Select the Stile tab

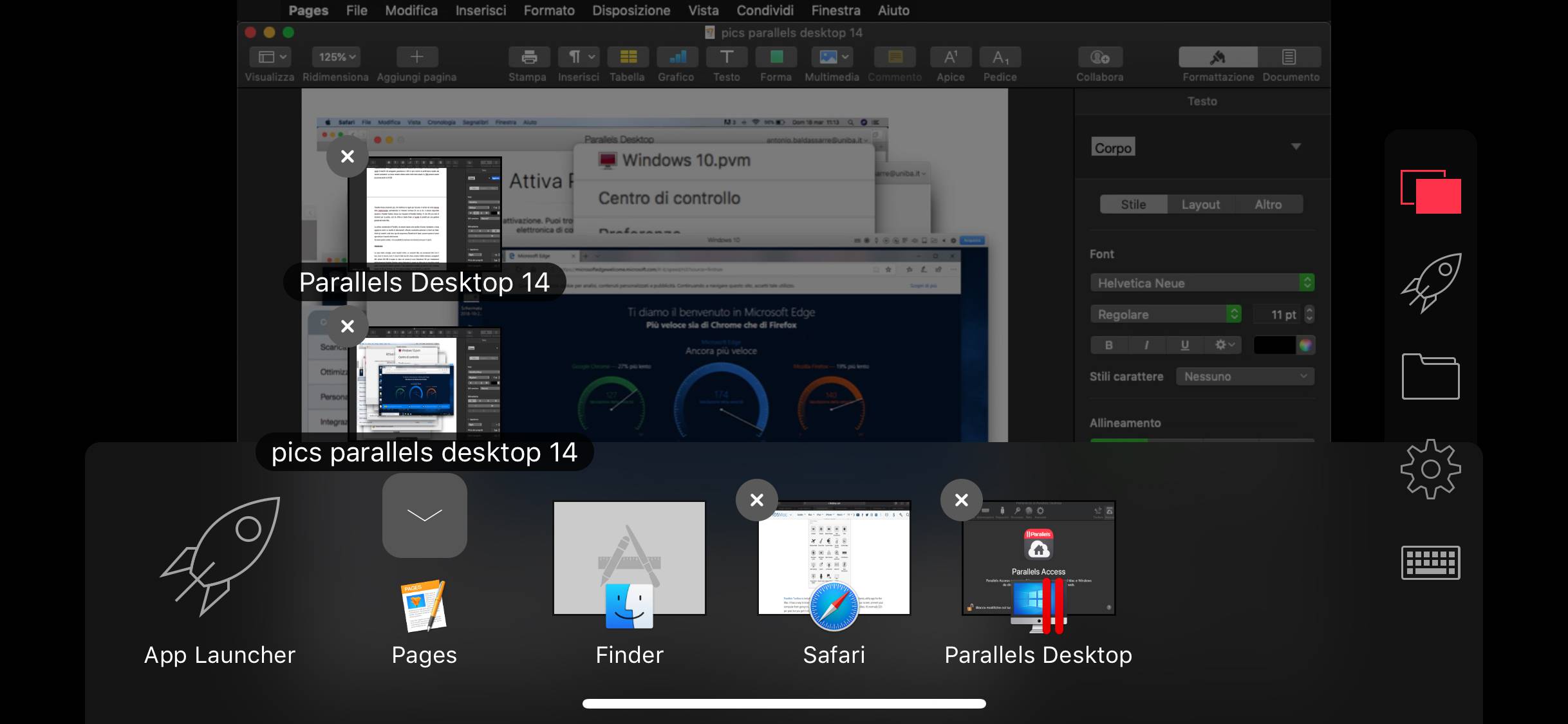click(x=1134, y=205)
